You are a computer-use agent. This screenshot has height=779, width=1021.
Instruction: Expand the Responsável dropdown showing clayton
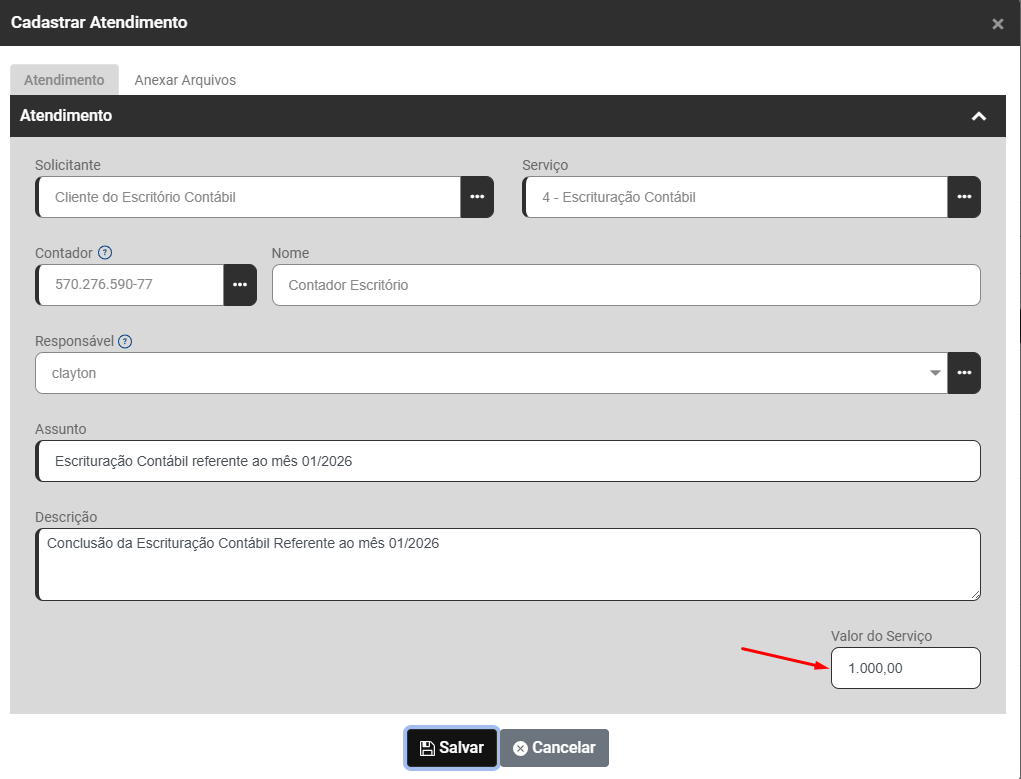click(935, 373)
